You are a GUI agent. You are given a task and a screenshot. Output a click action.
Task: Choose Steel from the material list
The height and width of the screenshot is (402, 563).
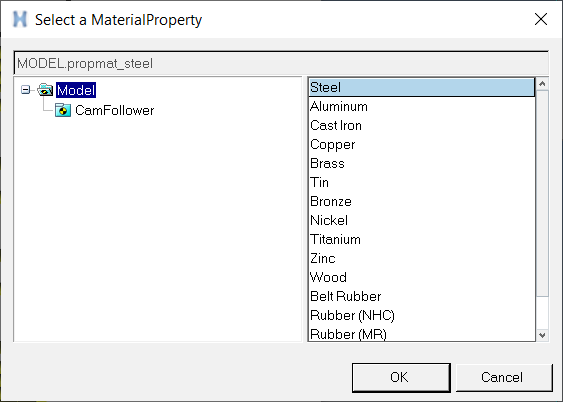pyautogui.click(x=422, y=88)
